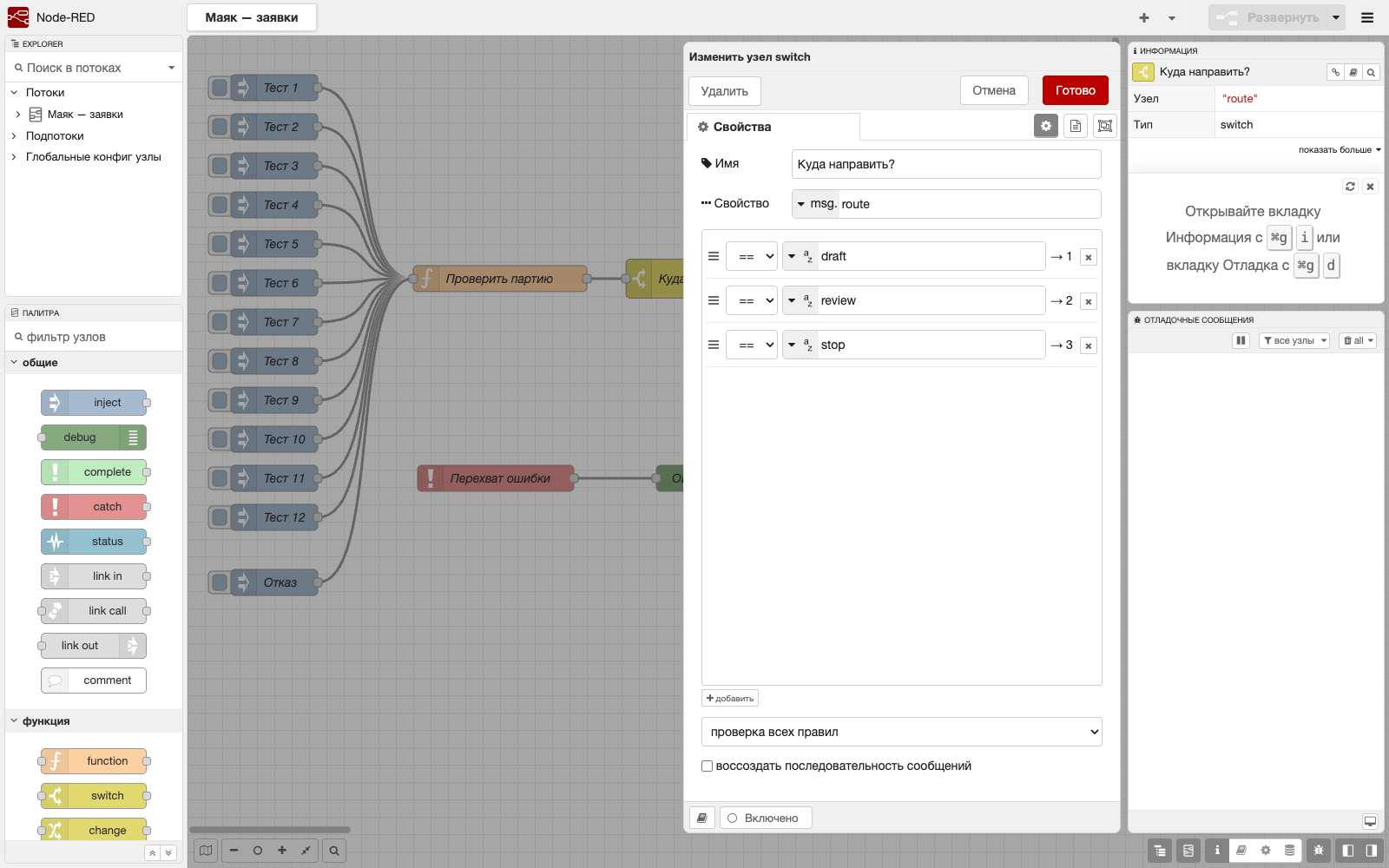Image resolution: width=1389 pixels, height=868 pixels.
Task: Click 'Готово' button
Action: (1076, 90)
